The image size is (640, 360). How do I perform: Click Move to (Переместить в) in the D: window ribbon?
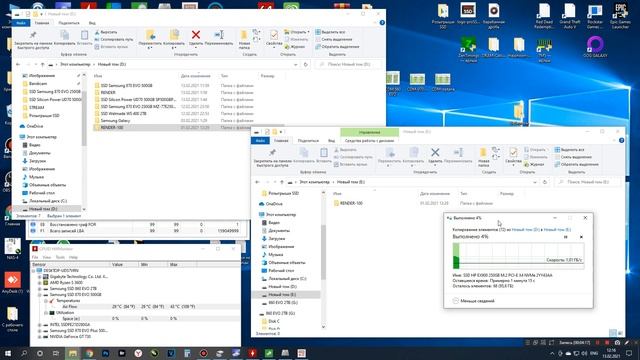click(150, 39)
